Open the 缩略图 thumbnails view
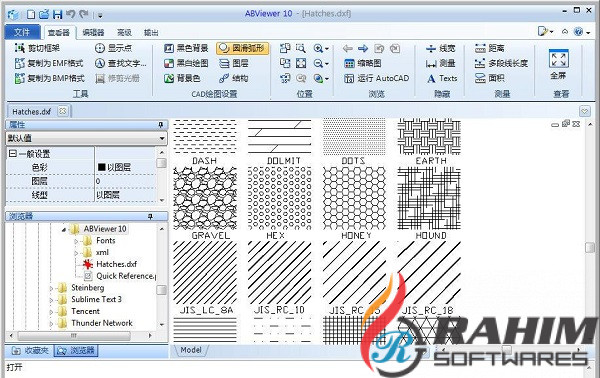600x378 pixels. pyautogui.click(x=362, y=63)
